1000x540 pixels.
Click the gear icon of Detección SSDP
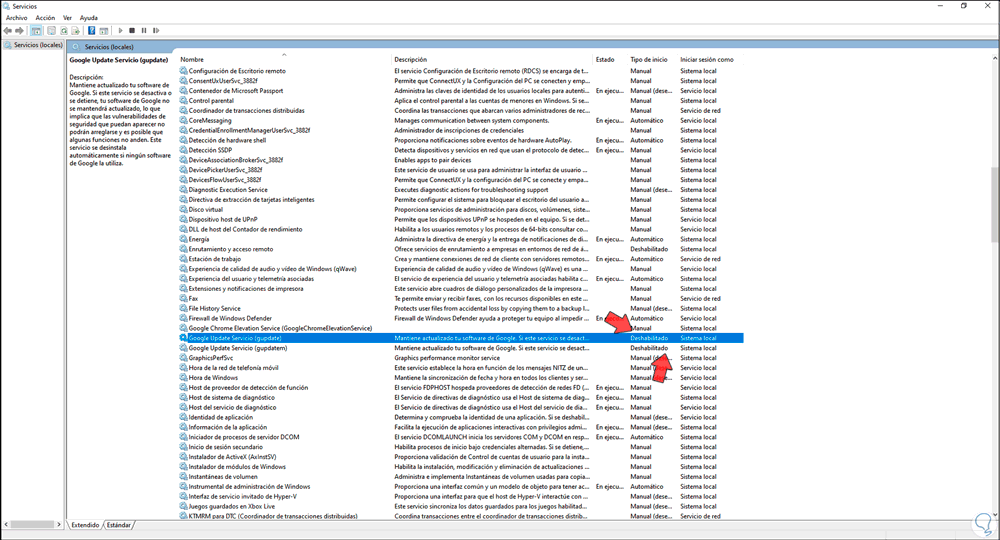[184, 150]
